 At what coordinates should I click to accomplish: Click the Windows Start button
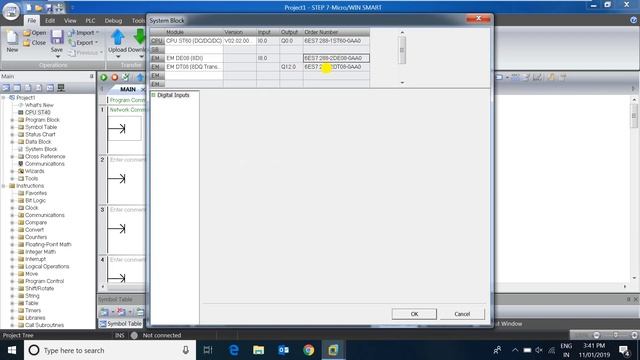click(x=12, y=350)
